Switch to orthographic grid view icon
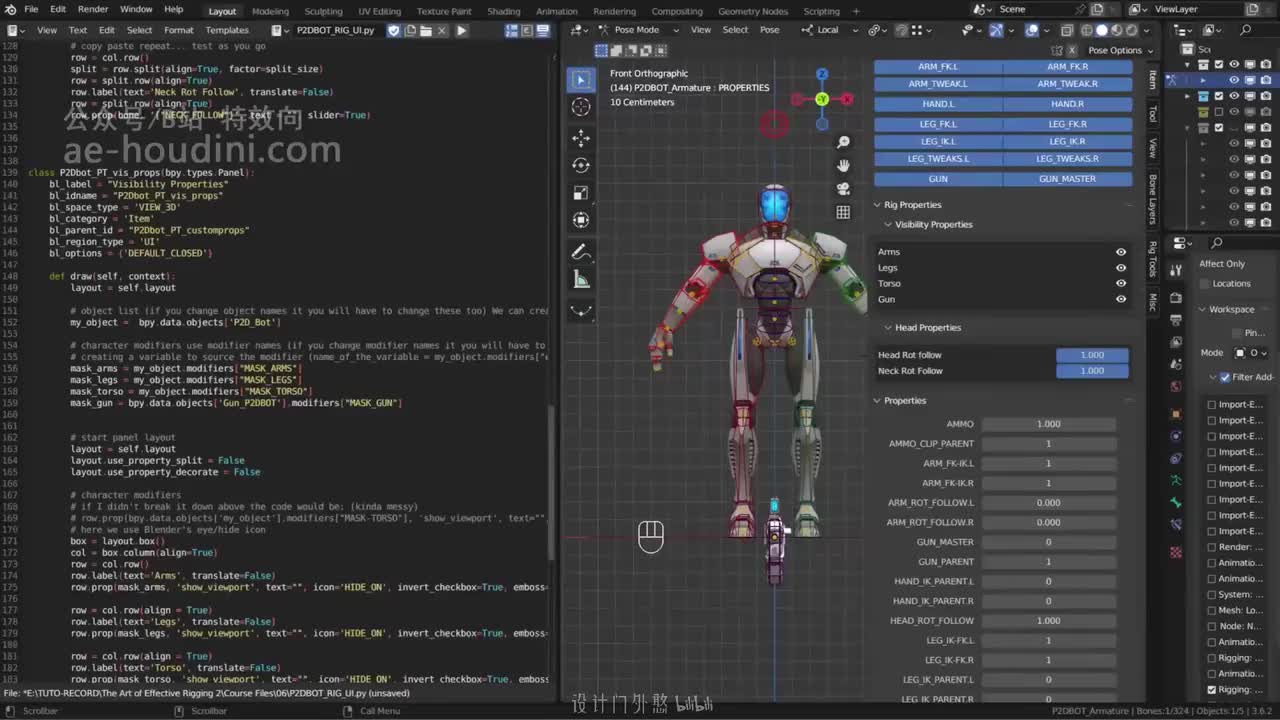The height and width of the screenshot is (720, 1280). coord(843,212)
